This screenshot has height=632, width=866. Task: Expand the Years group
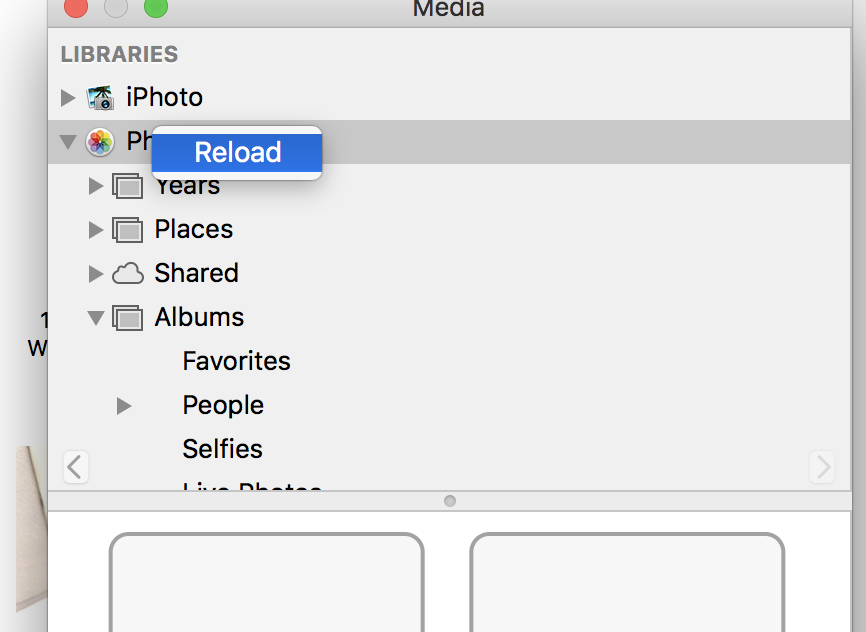tap(96, 186)
